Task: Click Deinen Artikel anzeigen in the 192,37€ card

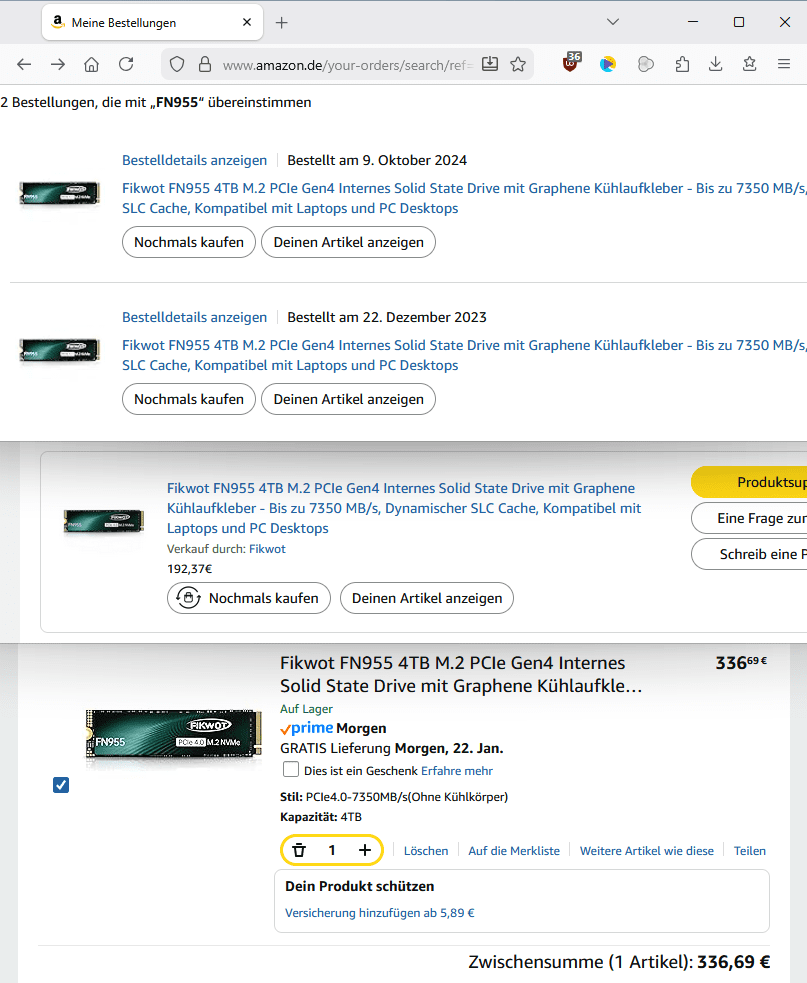Action: pyautogui.click(x=427, y=598)
